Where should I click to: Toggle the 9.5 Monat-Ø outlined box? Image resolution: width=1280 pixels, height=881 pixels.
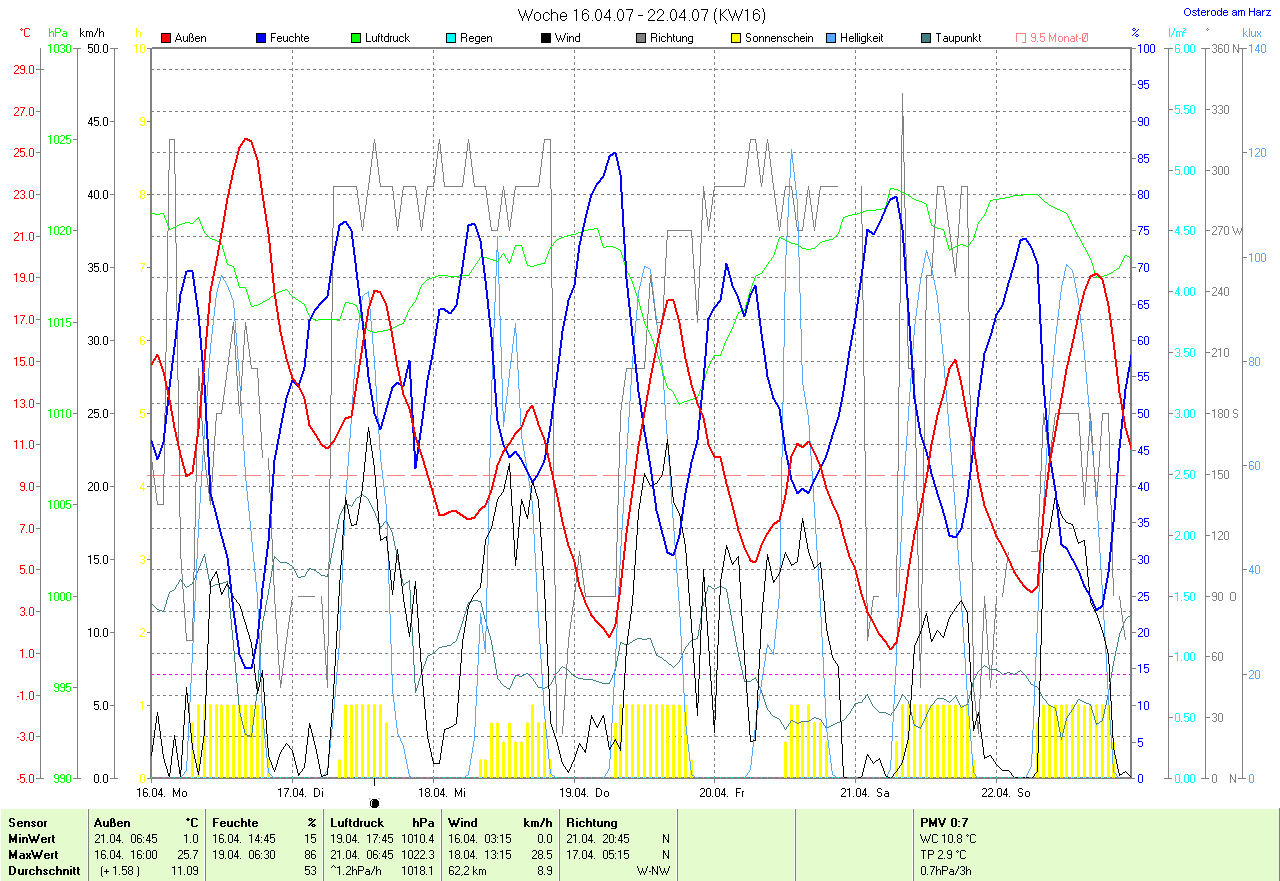pos(1021,38)
